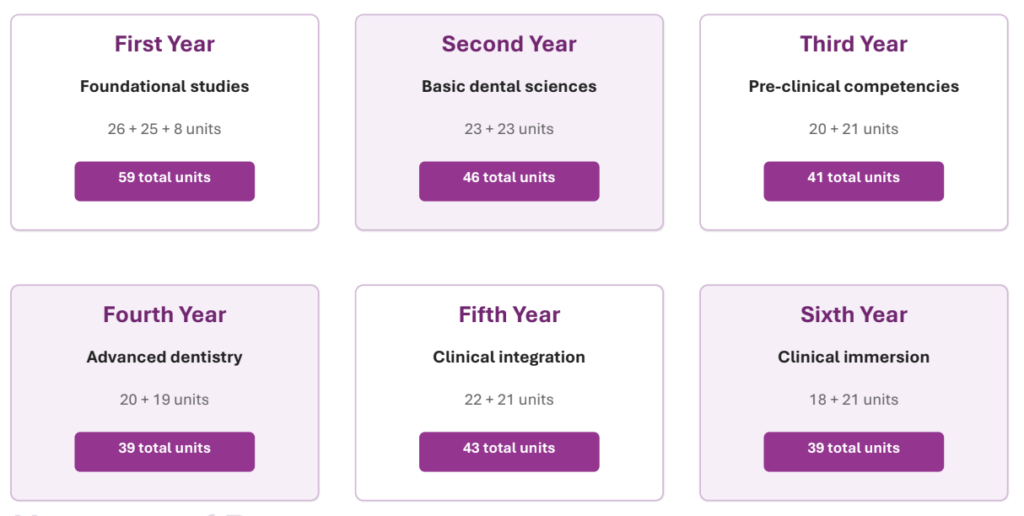Viewport: 1024px width, 516px height.
Task: Click the Second Year card title
Action: point(509,44)
